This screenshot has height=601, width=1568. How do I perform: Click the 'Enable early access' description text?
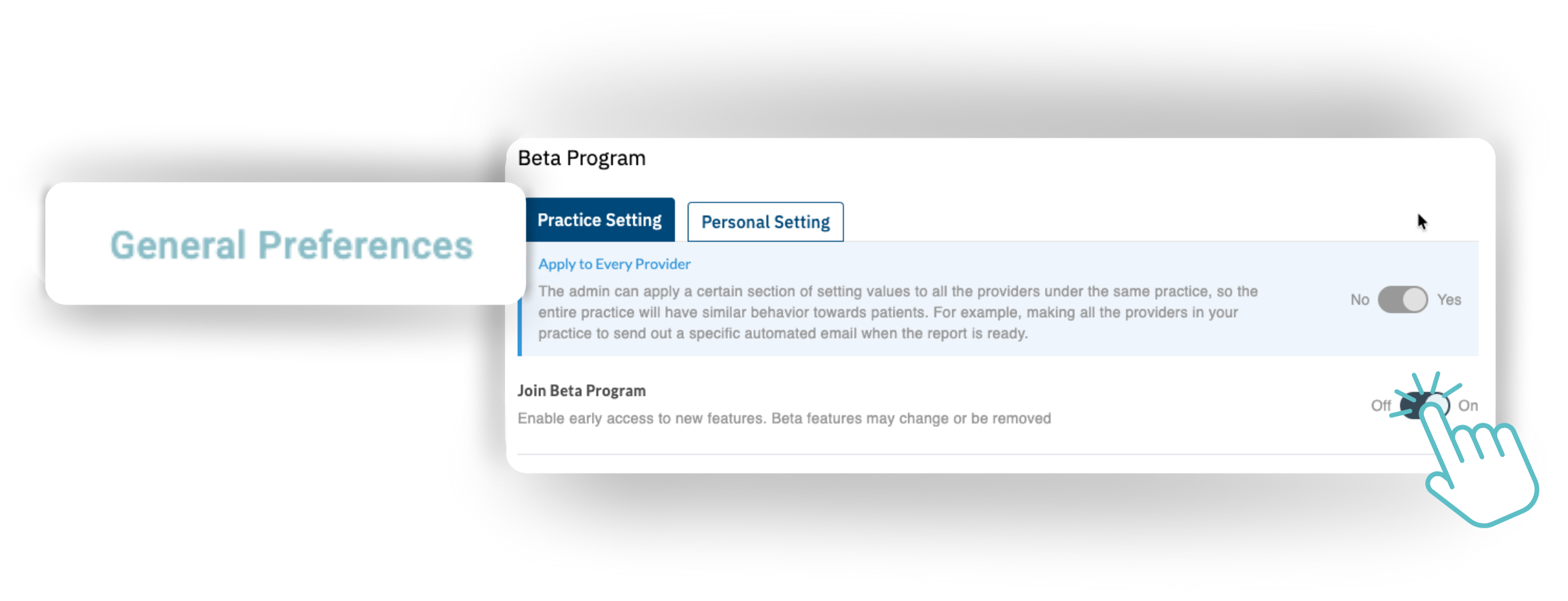tap(784, 419)
